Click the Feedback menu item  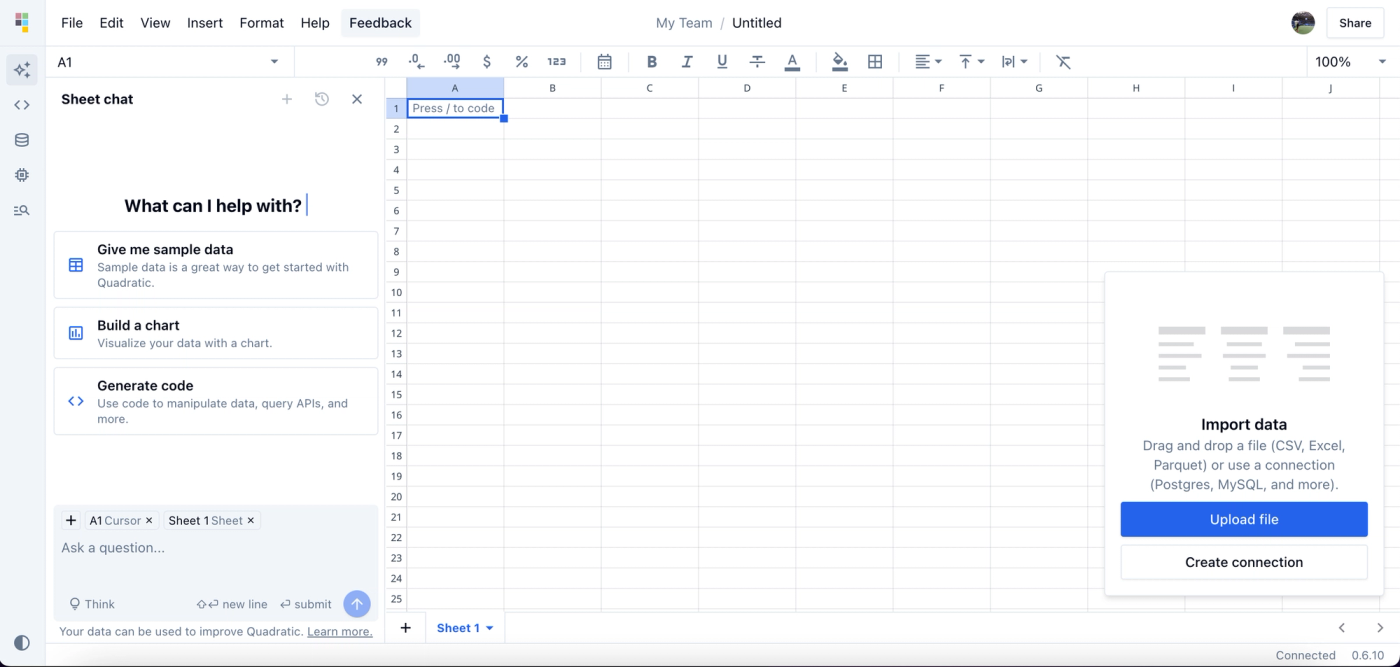[x=380, y=22]
